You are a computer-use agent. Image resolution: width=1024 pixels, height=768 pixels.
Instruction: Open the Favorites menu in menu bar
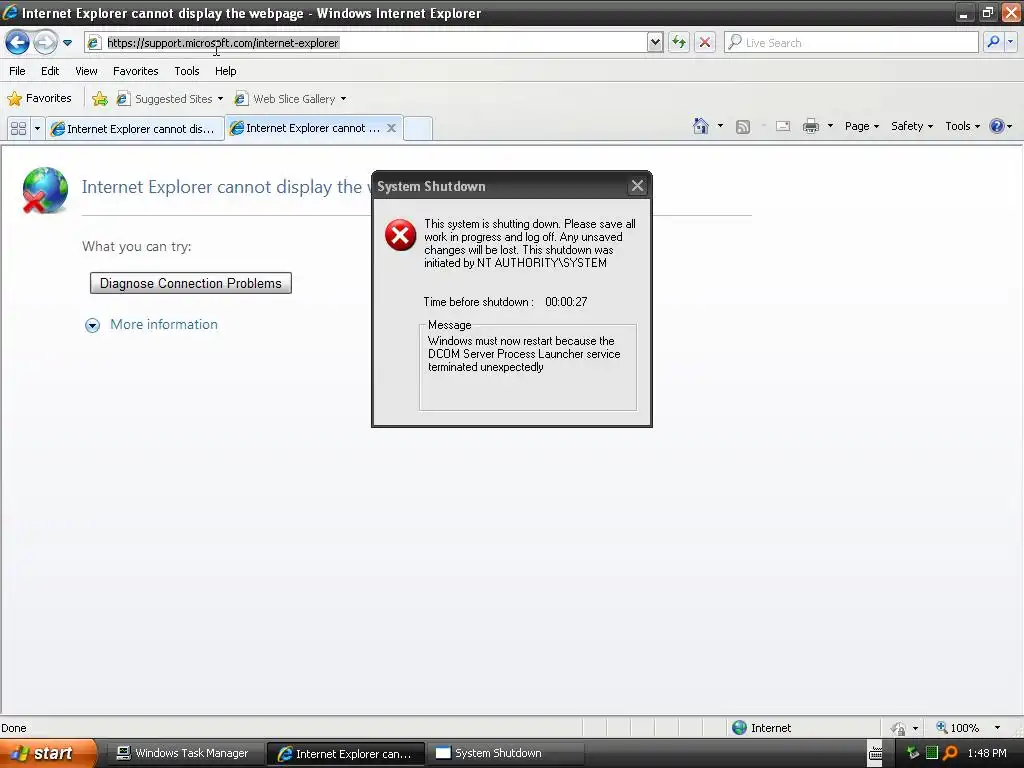point(136,71)
